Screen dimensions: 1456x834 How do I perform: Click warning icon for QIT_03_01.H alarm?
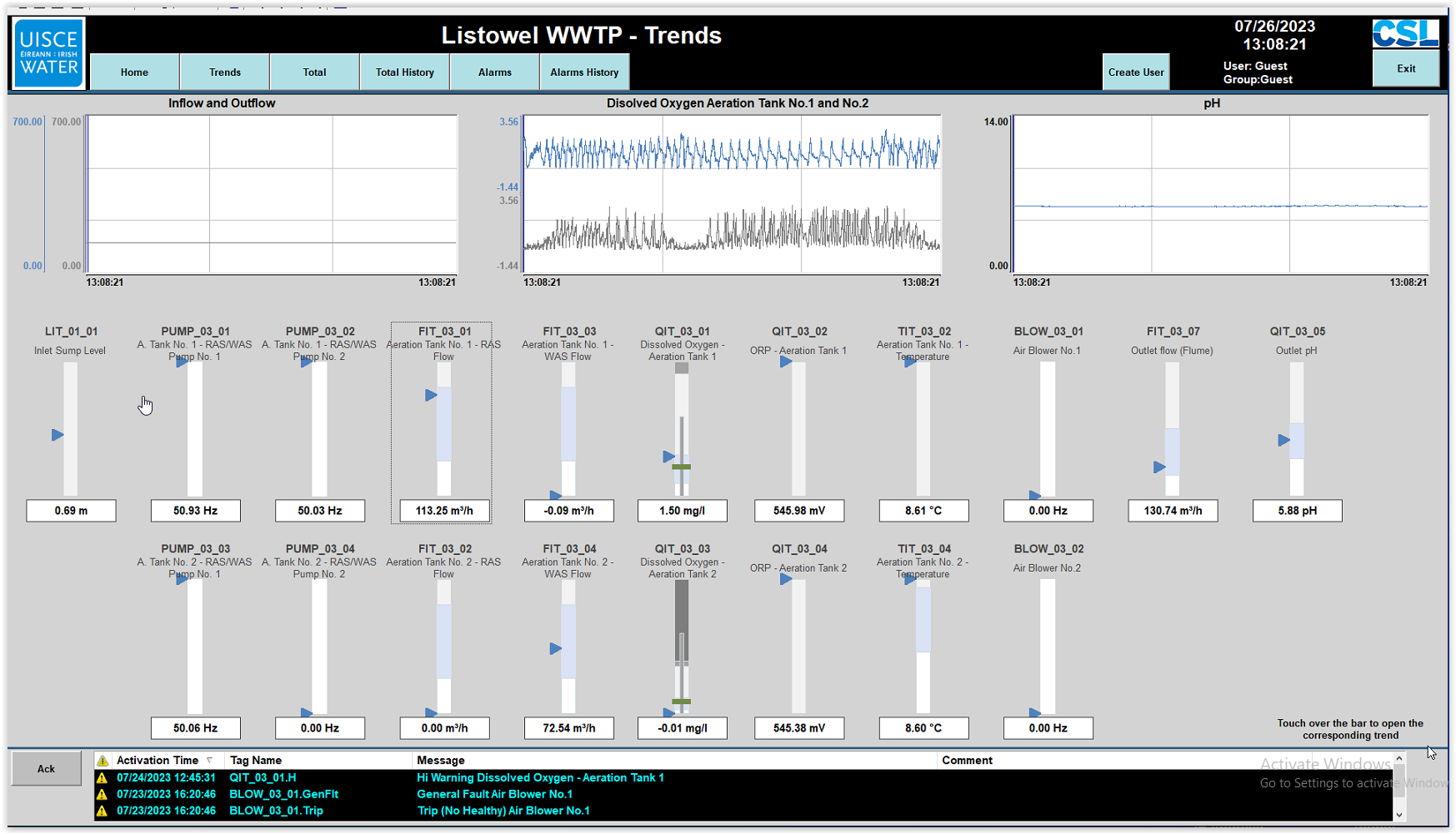tap(103, 778)
